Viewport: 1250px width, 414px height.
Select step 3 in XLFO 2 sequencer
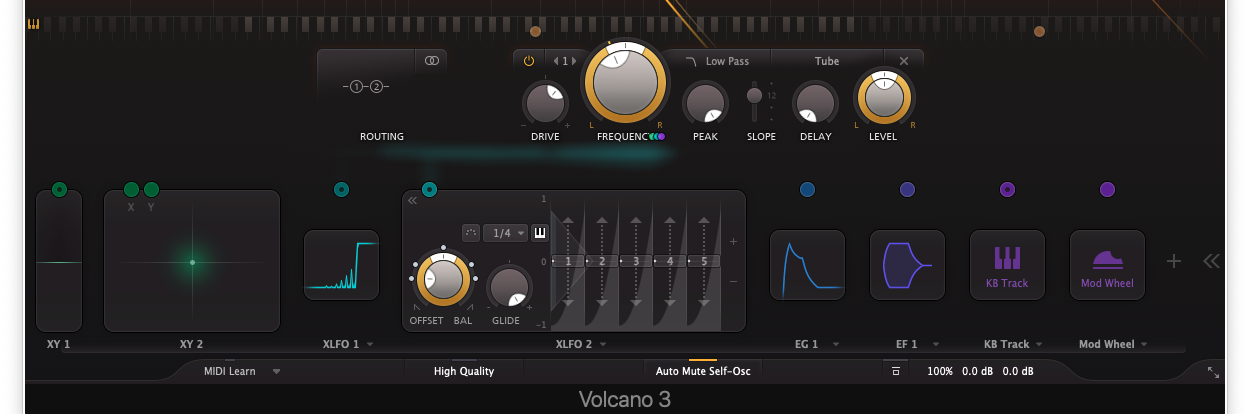pos(636,261)
